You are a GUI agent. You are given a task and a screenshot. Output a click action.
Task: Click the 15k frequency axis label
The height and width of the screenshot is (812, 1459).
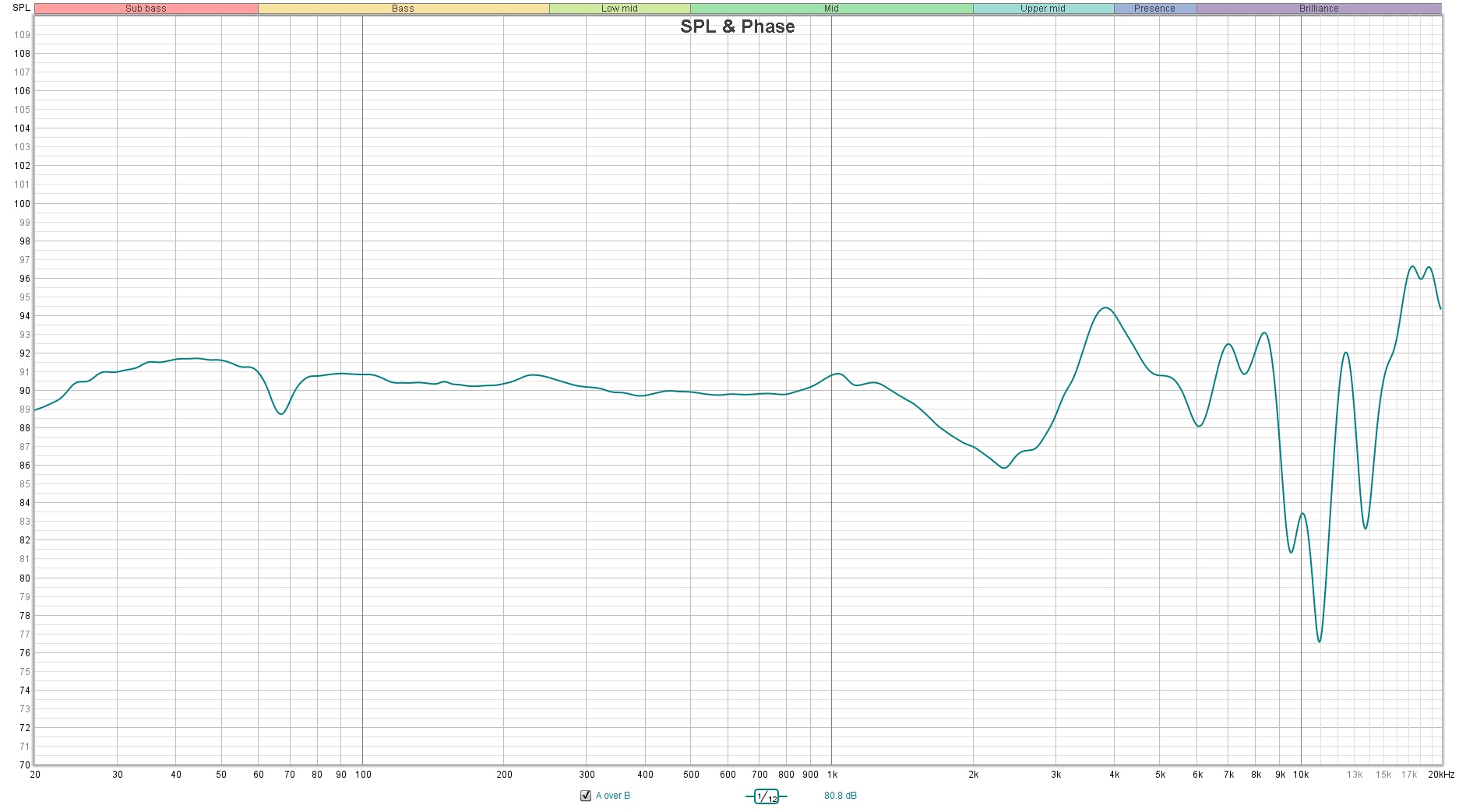1383,775
